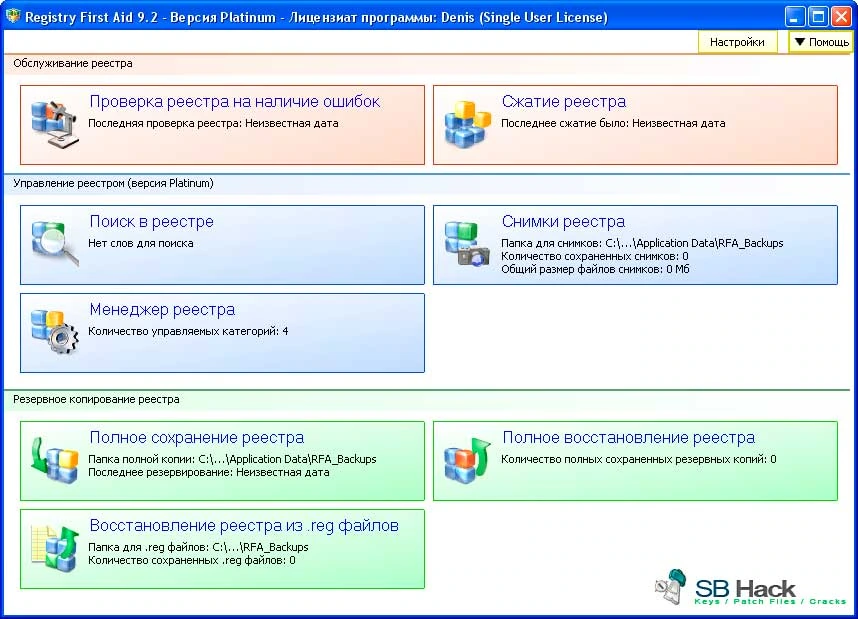Open Восстановление реестра из .reg файлов
The width and height of the screenshot is (858, 619).
(x=222, y=549)
